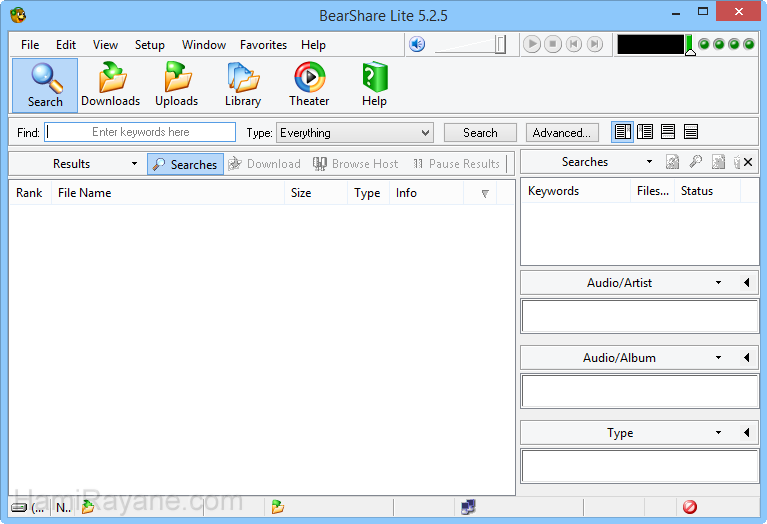Open the View menu

click(105, 45)
